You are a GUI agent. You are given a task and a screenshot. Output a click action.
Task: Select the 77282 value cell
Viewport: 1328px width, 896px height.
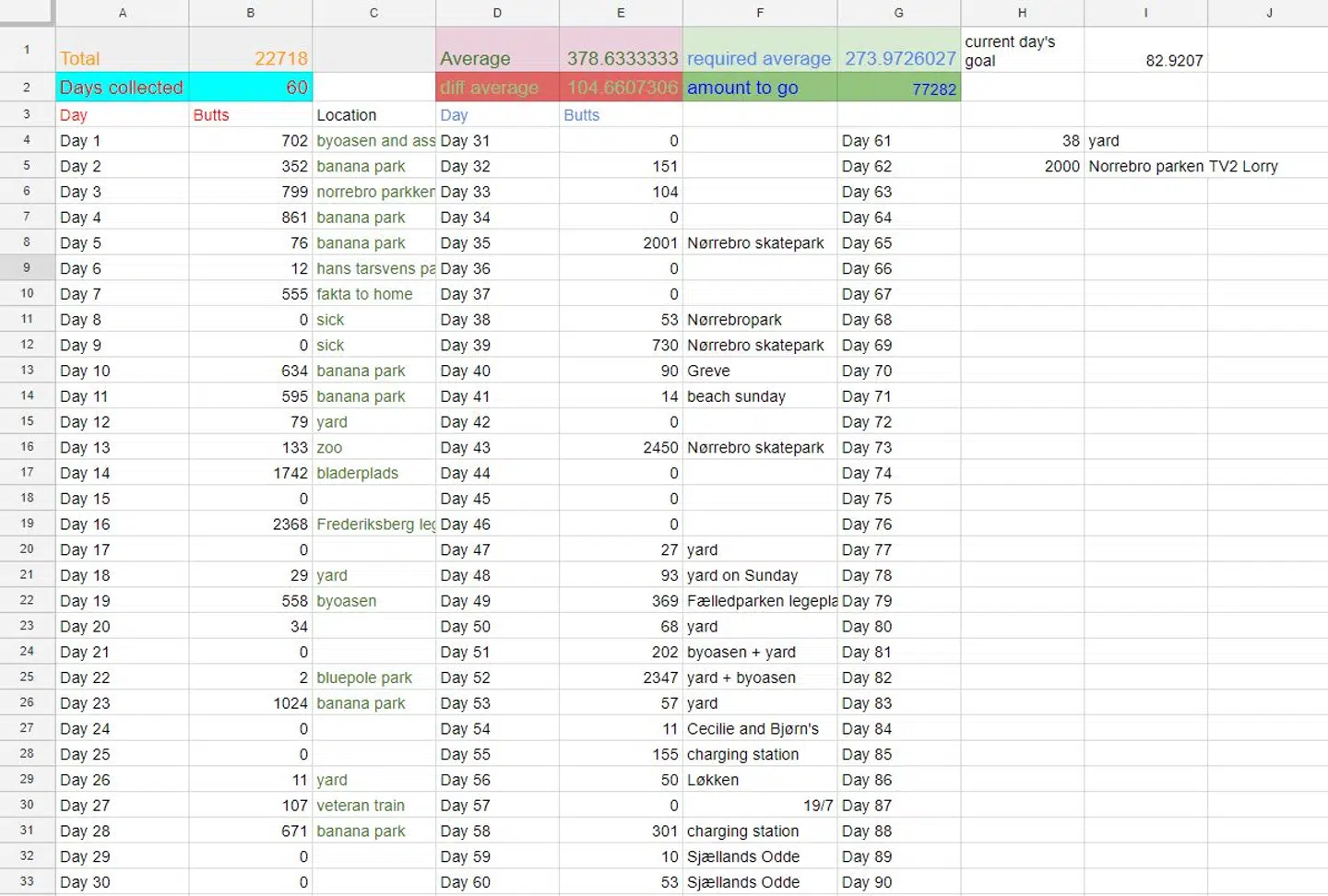click(x=898, y=88)
